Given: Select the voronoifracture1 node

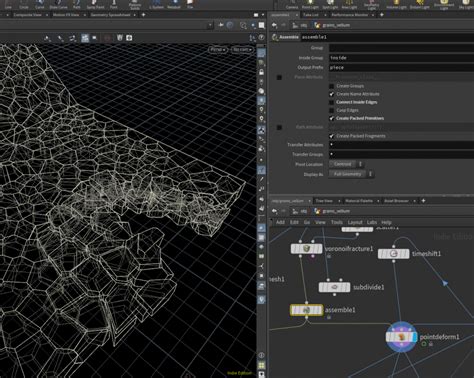Looking at the screenshot, I should (306, 249).
